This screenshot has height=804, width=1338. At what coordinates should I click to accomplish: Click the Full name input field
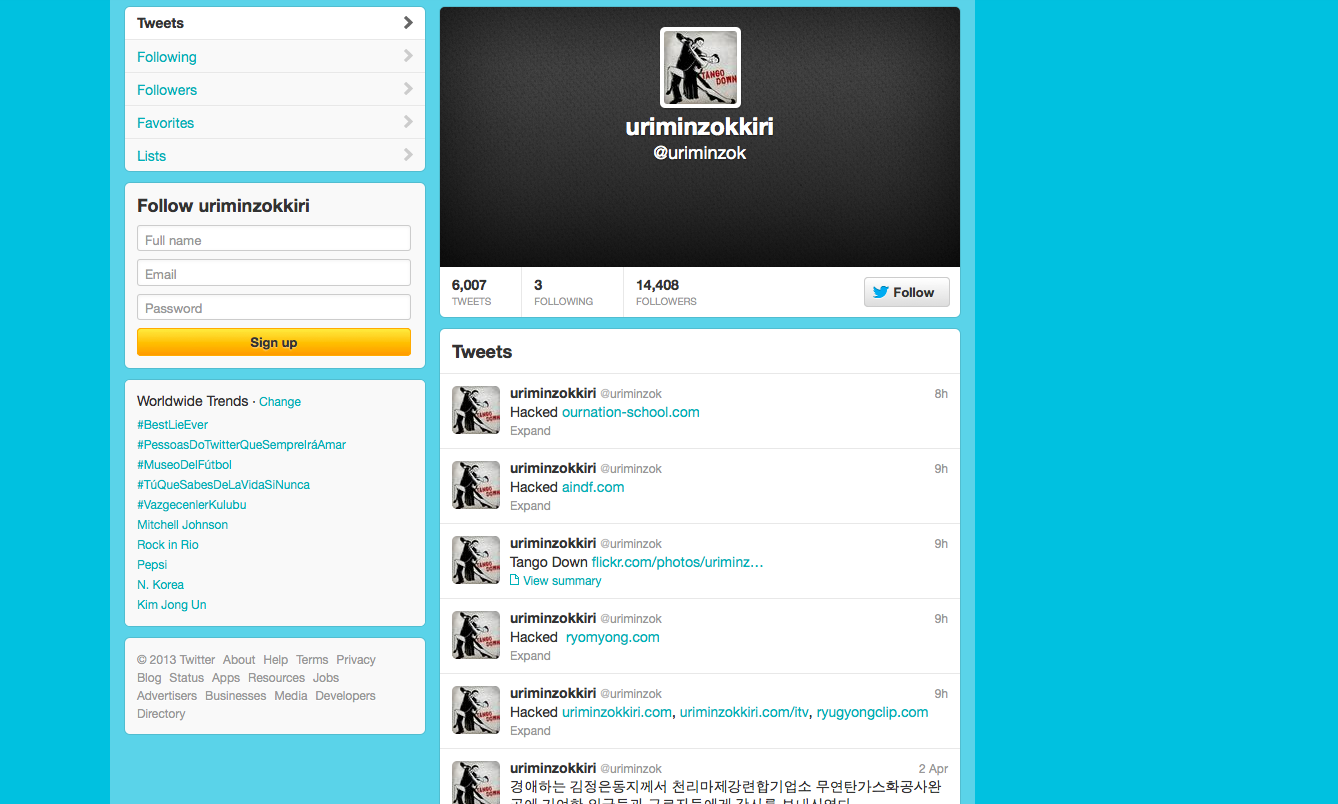pos(274,239)
